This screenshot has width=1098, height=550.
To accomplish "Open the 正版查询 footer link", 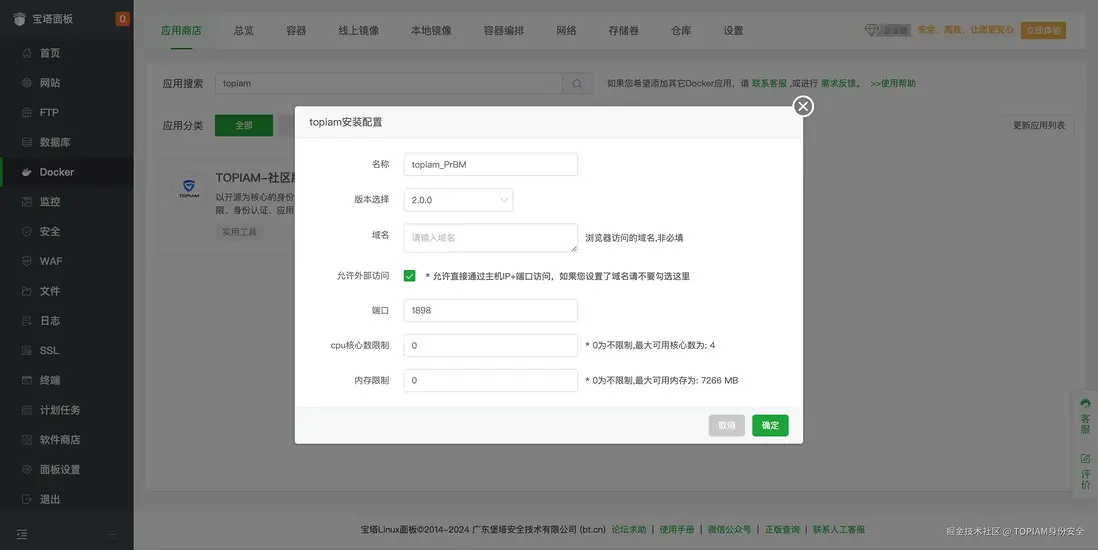I will 782,530.
